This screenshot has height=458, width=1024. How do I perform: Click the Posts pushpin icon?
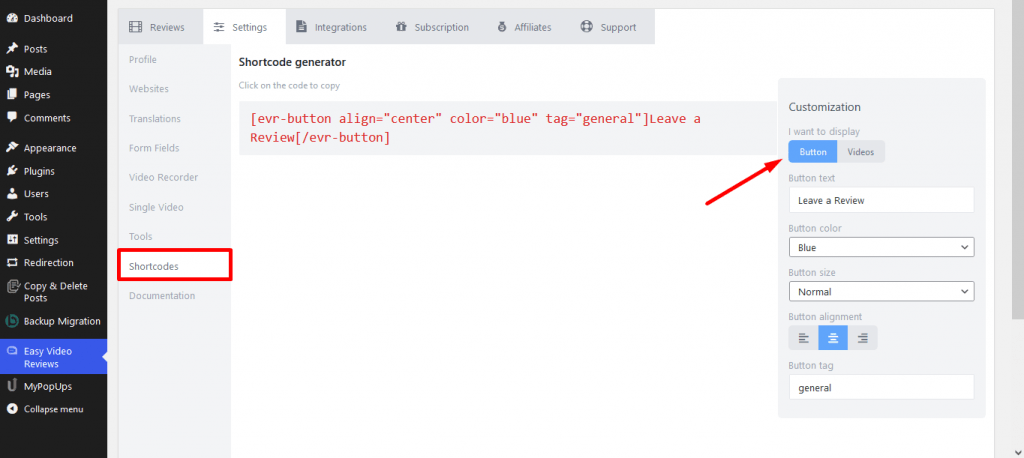pyautogui.click(x=12, y=48)
